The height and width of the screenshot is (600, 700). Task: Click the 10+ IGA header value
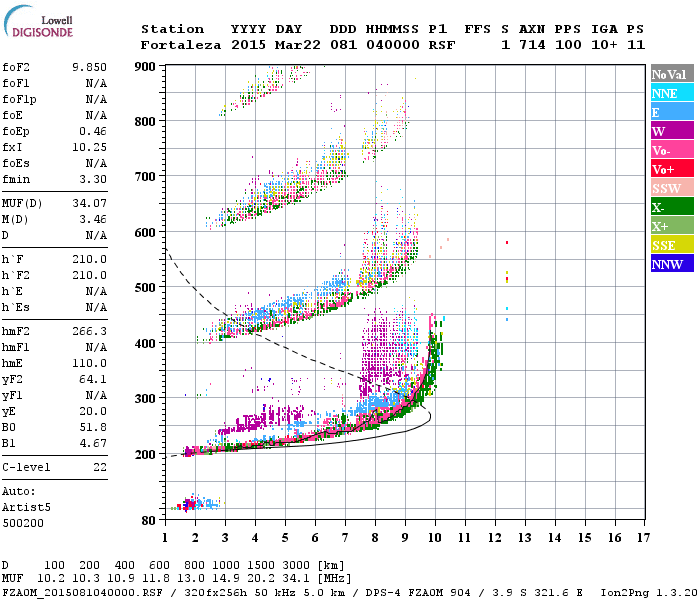point(604,45)
